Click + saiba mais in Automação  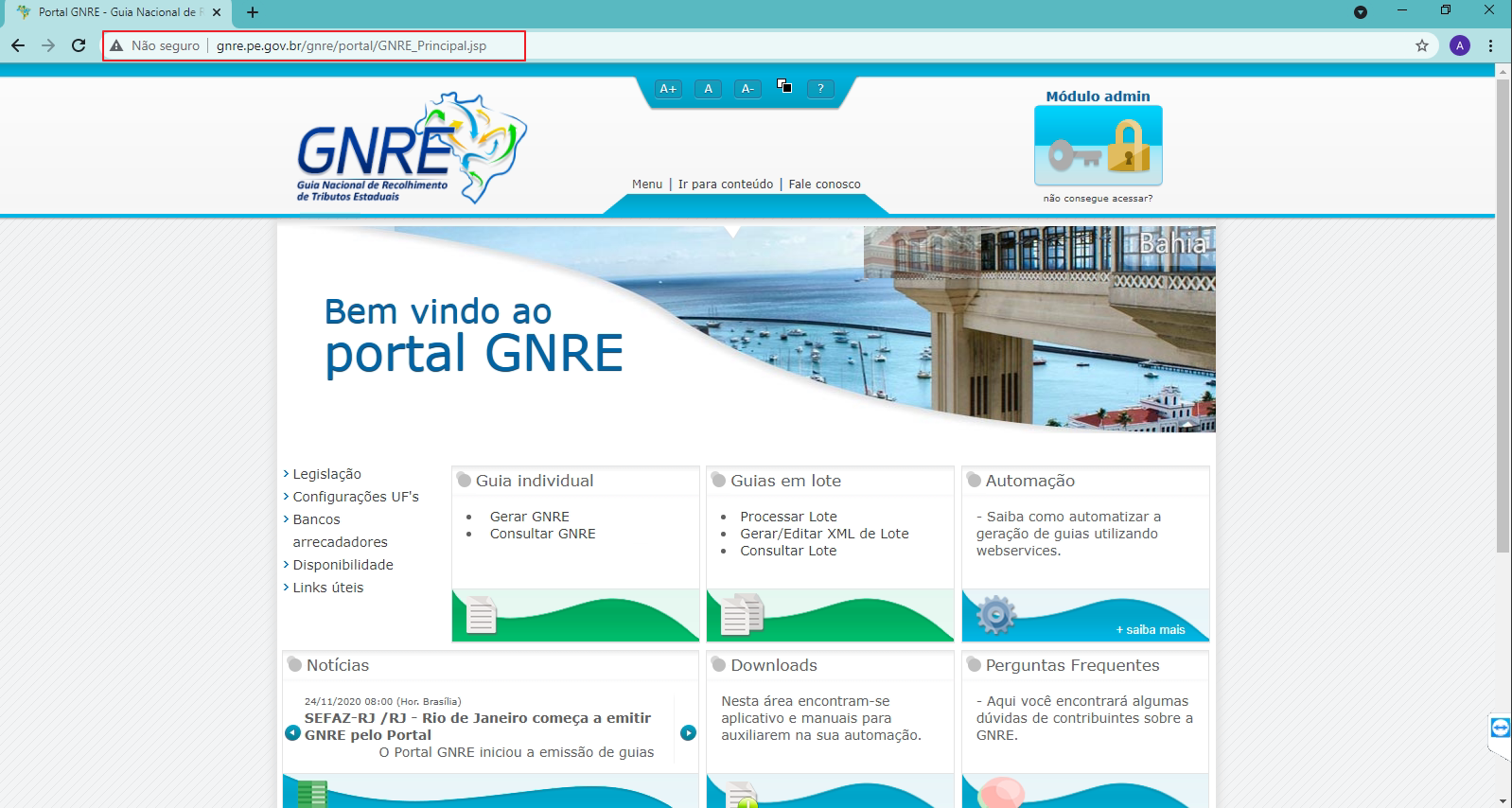click(1151, 630)
